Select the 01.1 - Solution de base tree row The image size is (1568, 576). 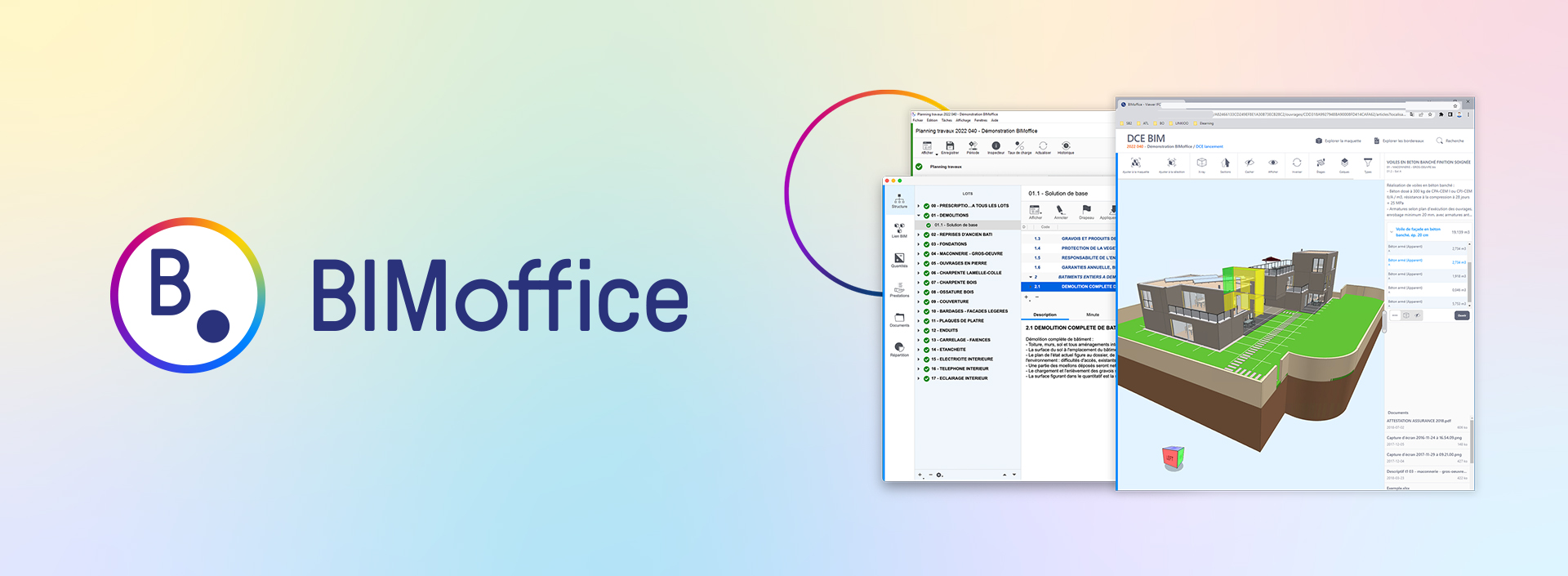(968, 225)
